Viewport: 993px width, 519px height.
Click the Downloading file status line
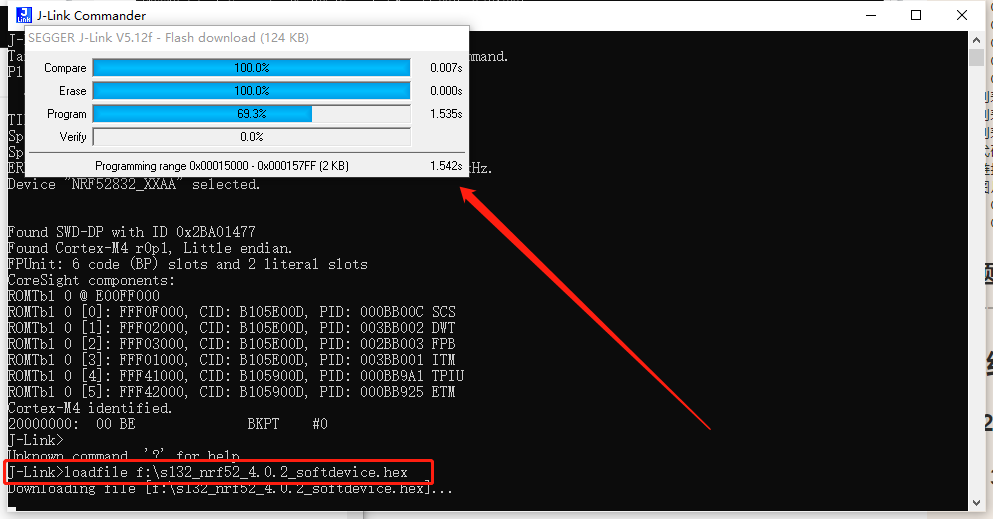(231, 489)
